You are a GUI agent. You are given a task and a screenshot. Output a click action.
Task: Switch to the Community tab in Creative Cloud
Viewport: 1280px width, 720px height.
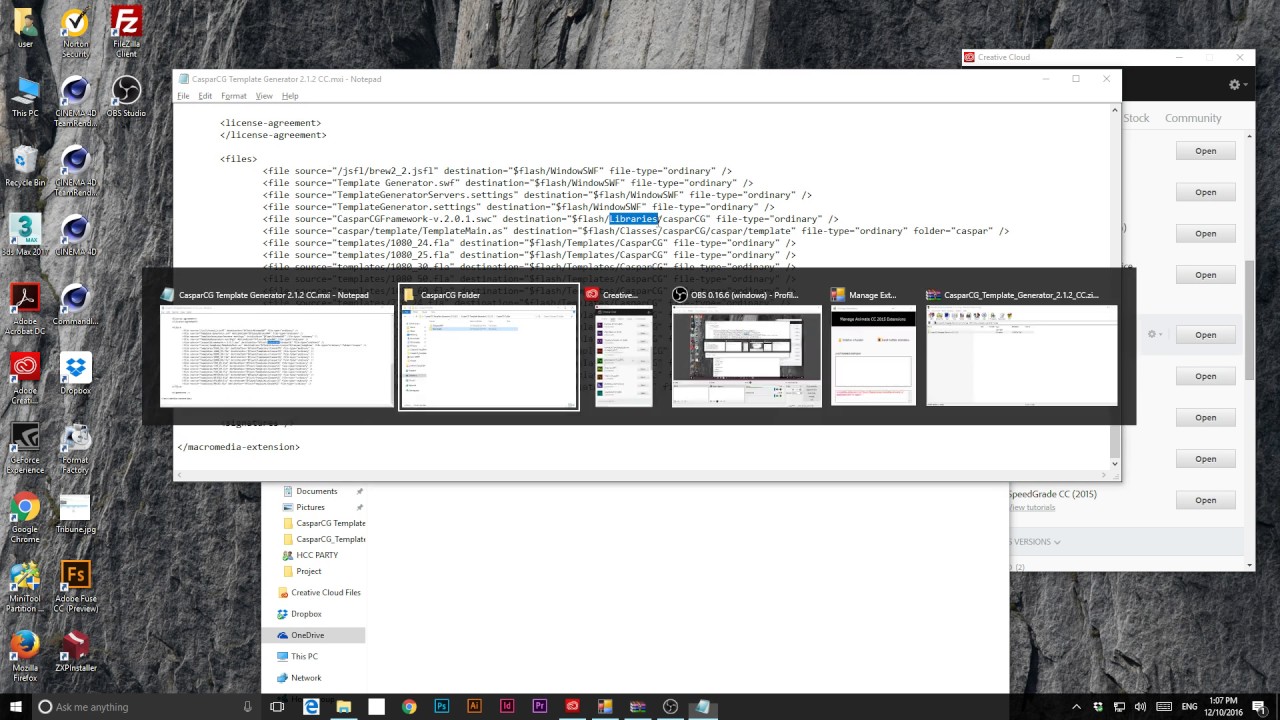1193,118
